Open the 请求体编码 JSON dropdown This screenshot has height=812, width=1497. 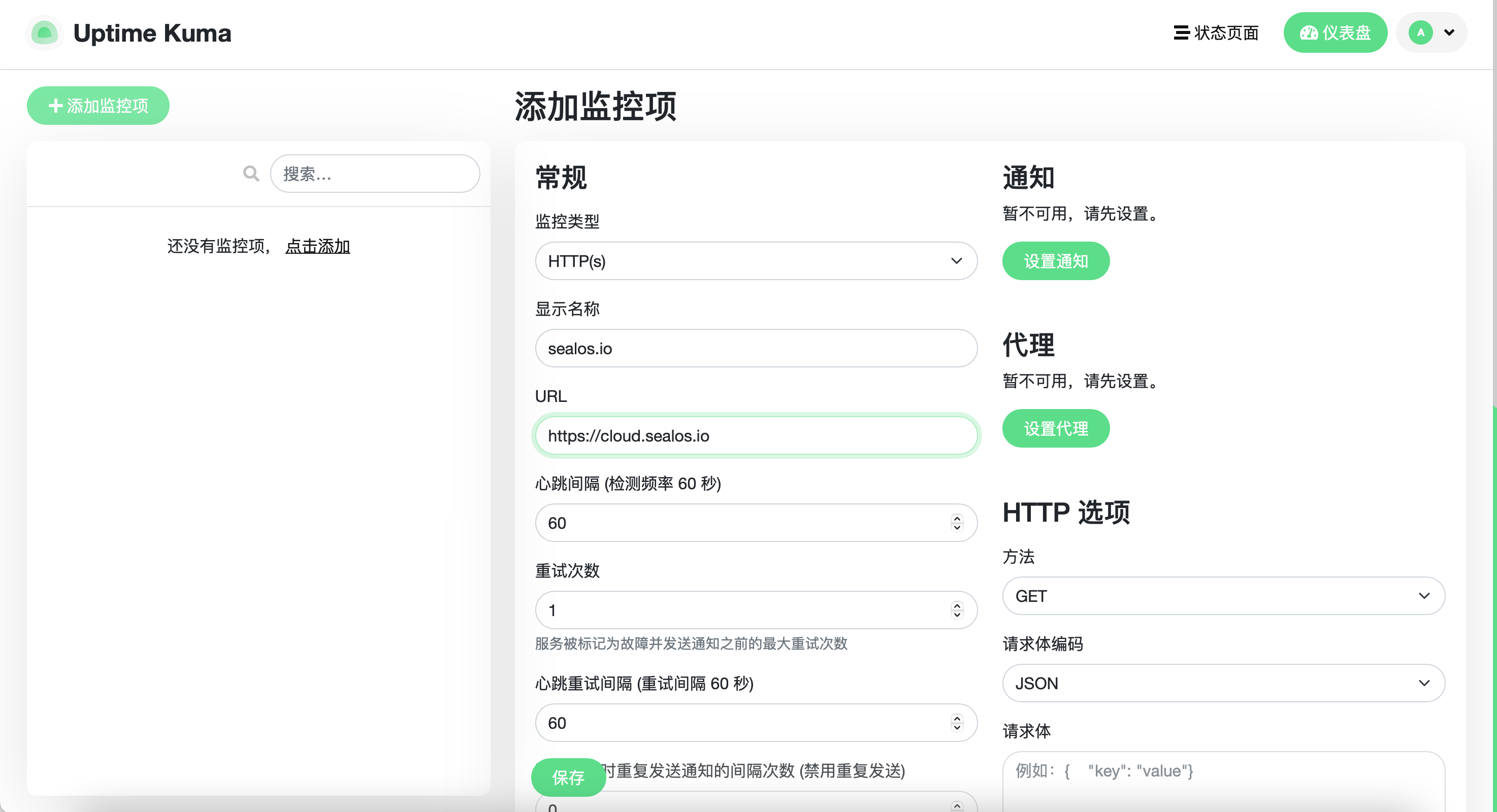tap(1223, 683)
